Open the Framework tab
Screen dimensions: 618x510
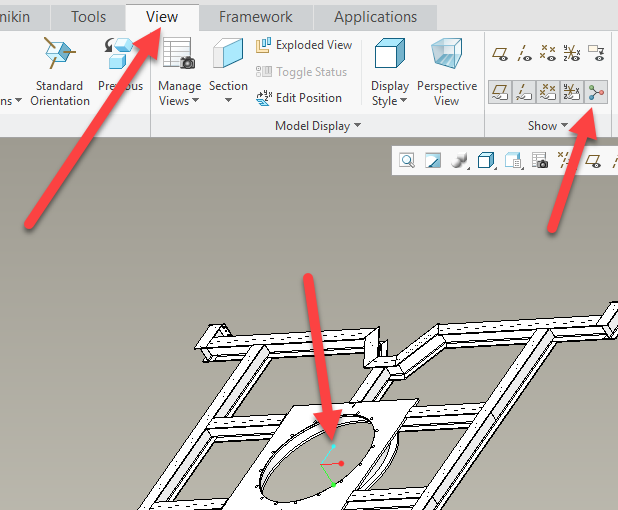pos(256,17)
